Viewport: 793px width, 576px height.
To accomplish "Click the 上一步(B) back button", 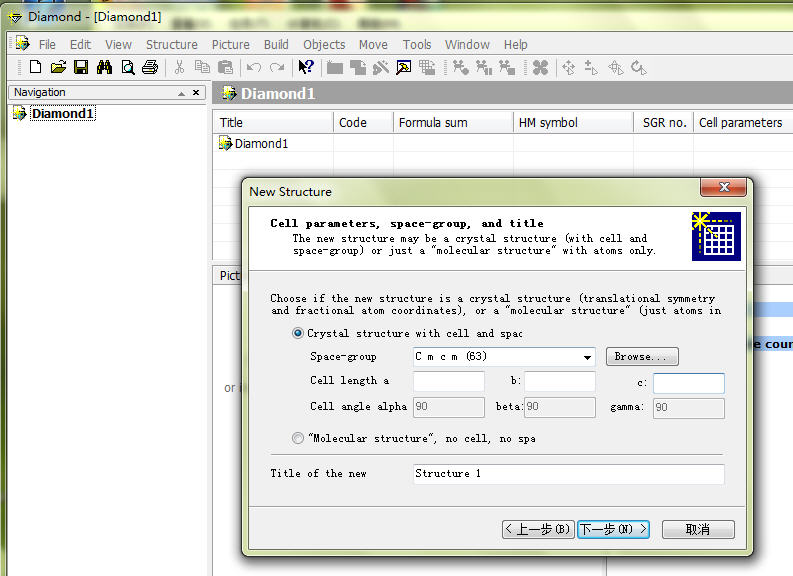I will pyautogui.click(x=538, y=529).
